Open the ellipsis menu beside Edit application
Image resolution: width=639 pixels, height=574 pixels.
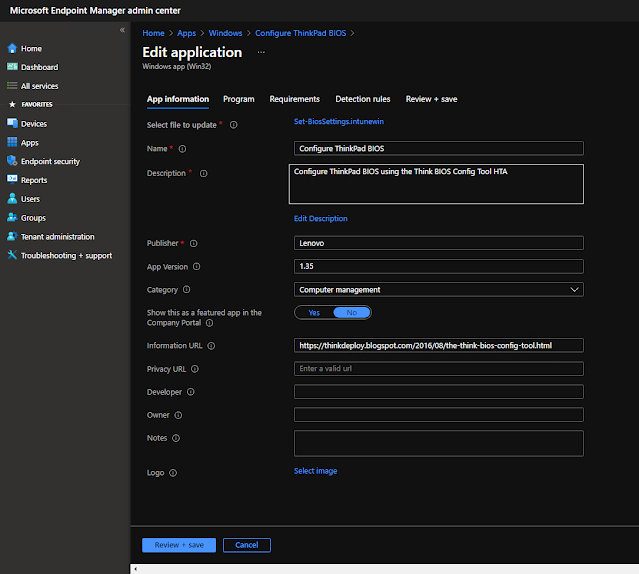[x=262, y=51]
